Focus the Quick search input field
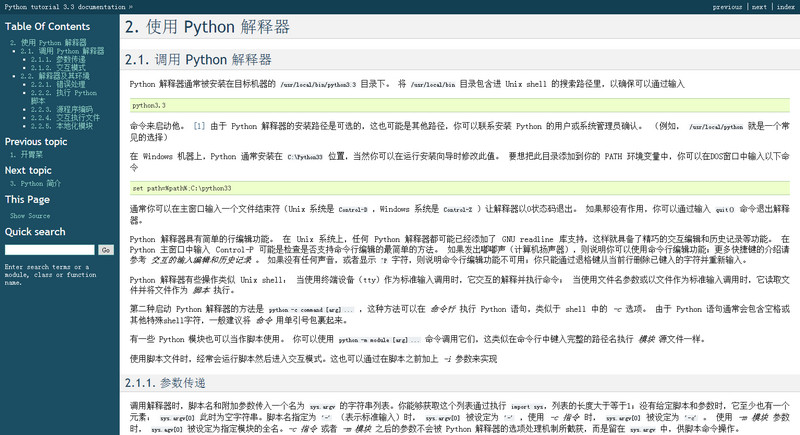The height and width of the screenshot is (435, 800). tap(50, 250)
